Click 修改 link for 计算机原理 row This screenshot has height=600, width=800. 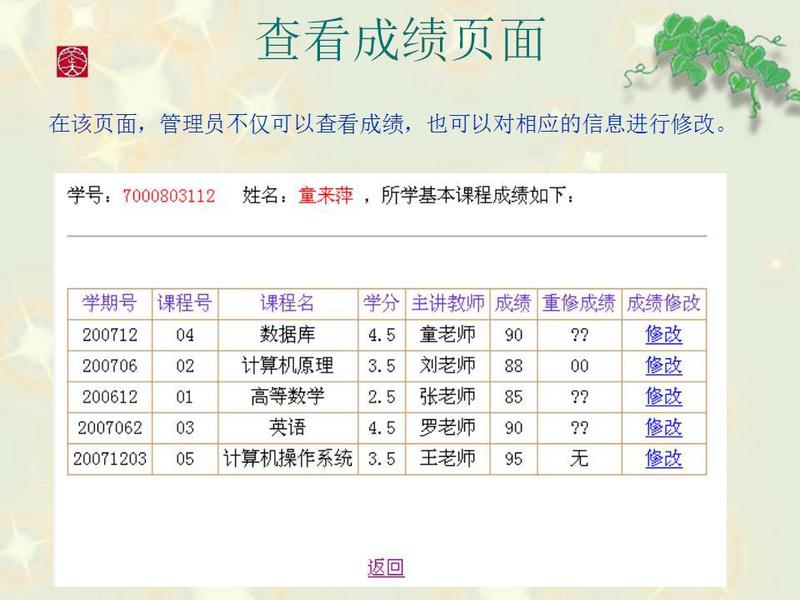pyautogui.click(x=663, y=365)
